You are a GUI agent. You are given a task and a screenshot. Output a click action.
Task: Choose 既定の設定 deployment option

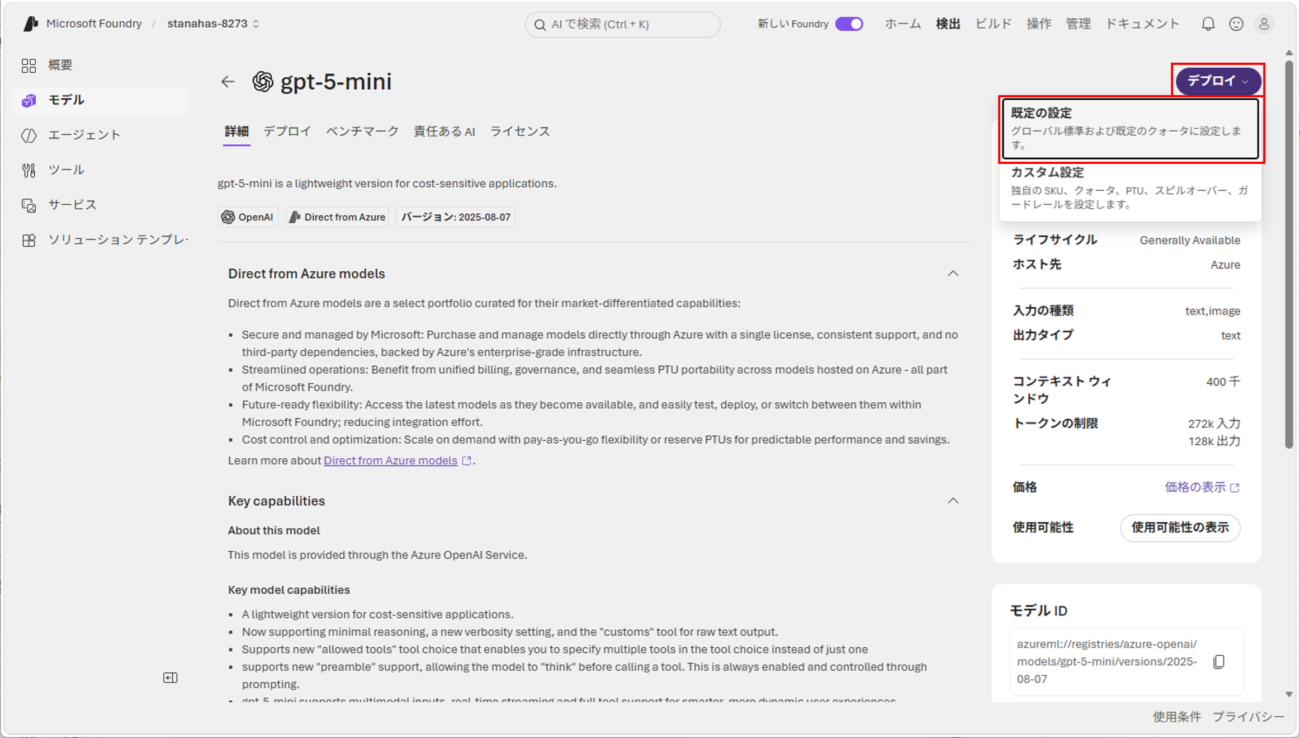tap(1130, 129)
